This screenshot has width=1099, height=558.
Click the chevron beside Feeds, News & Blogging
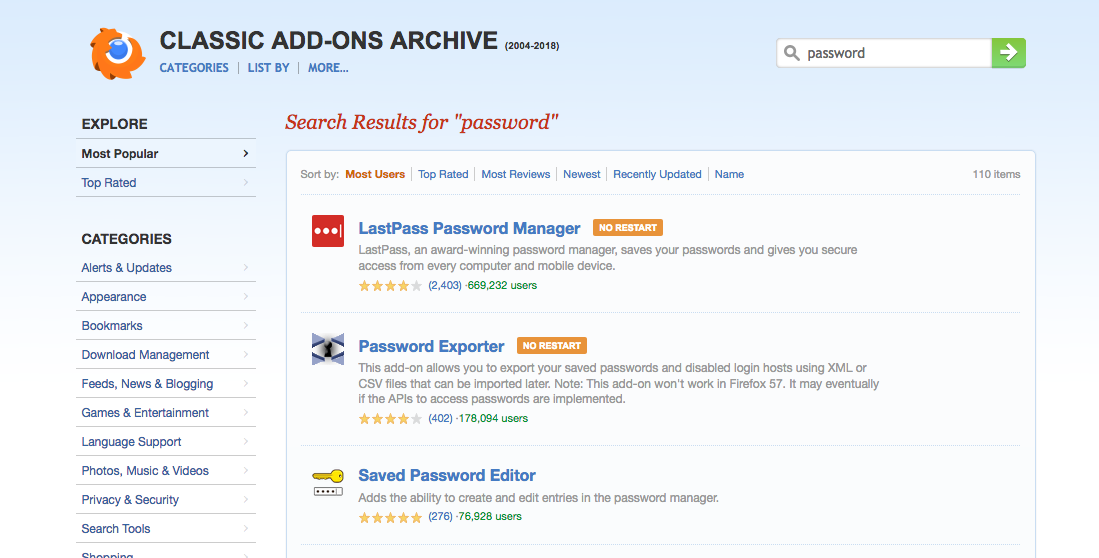coord(246,383)
